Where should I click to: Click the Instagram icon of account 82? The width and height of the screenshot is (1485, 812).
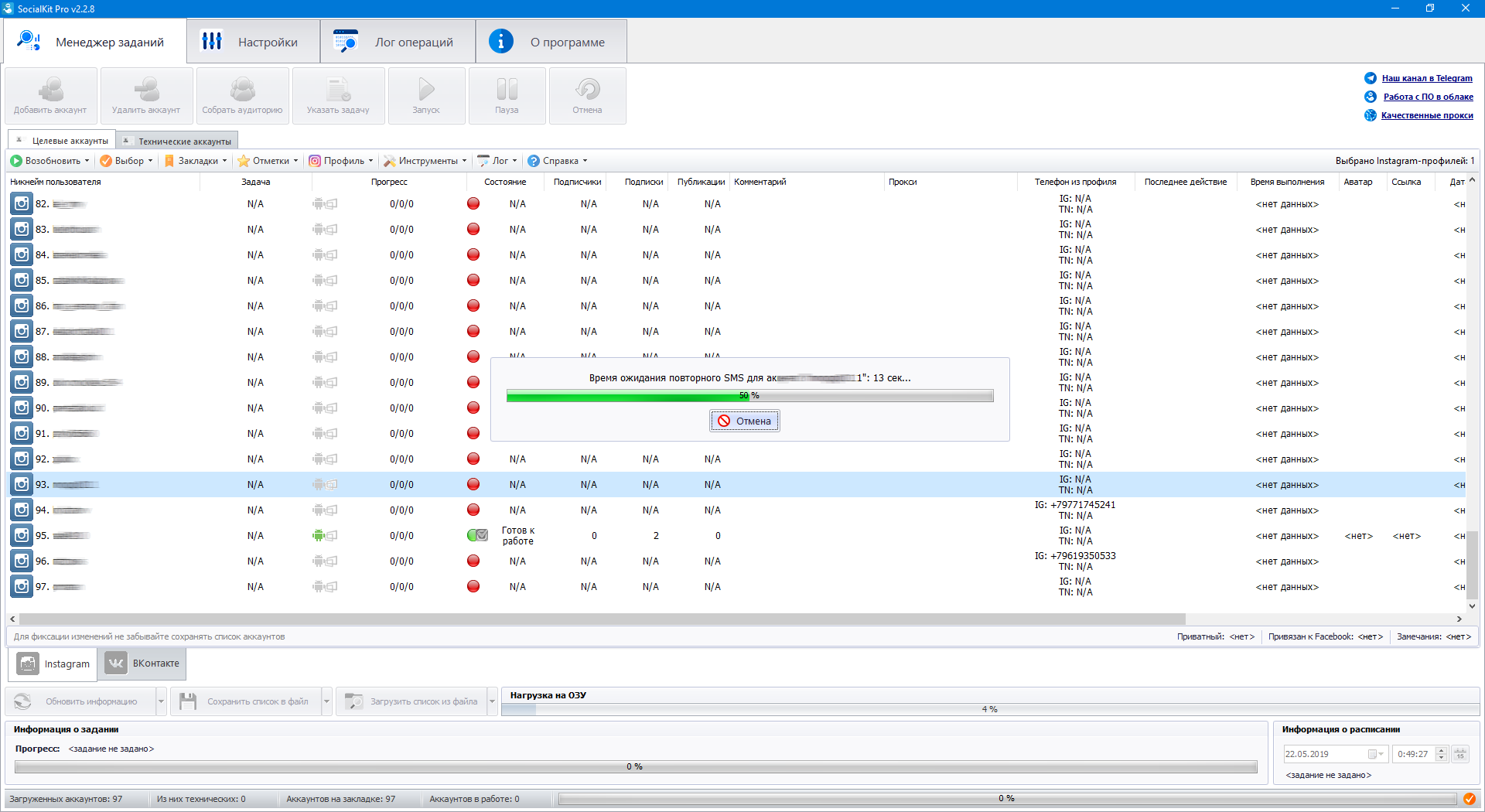22,203
